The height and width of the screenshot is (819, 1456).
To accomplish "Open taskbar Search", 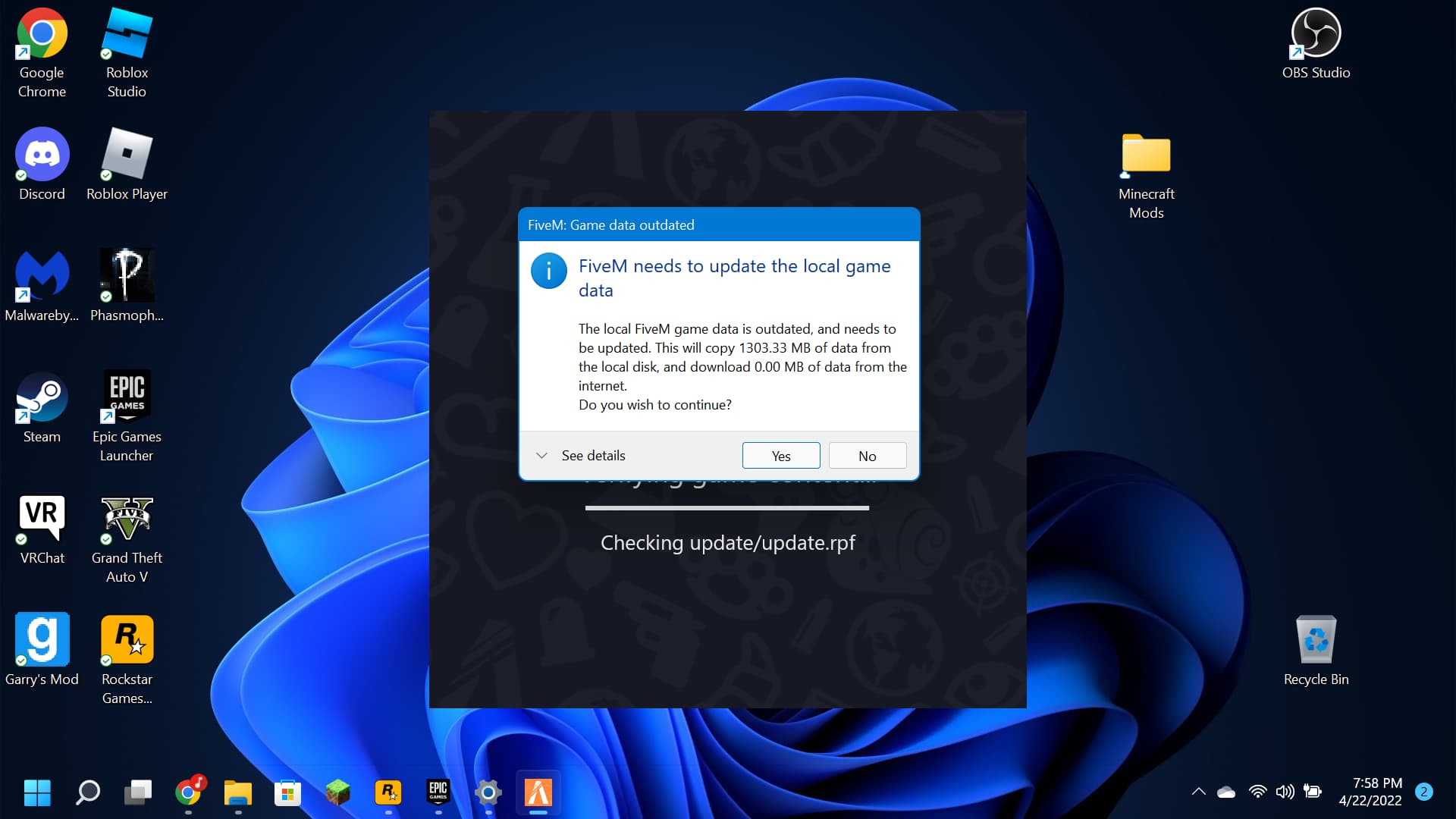I will coord(88,792).
